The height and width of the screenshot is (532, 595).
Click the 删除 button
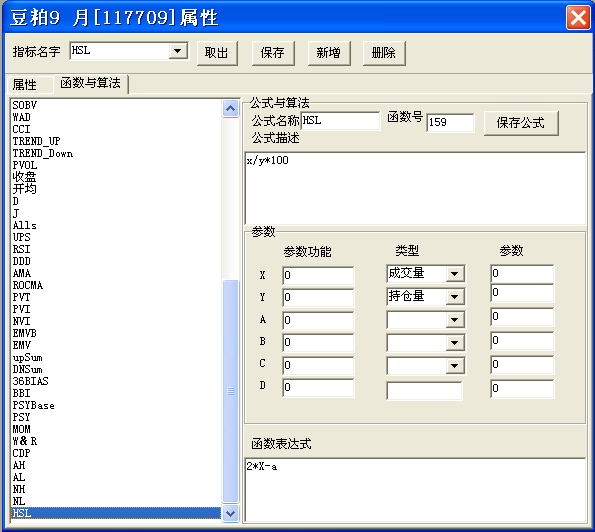(x=384, y=53)
